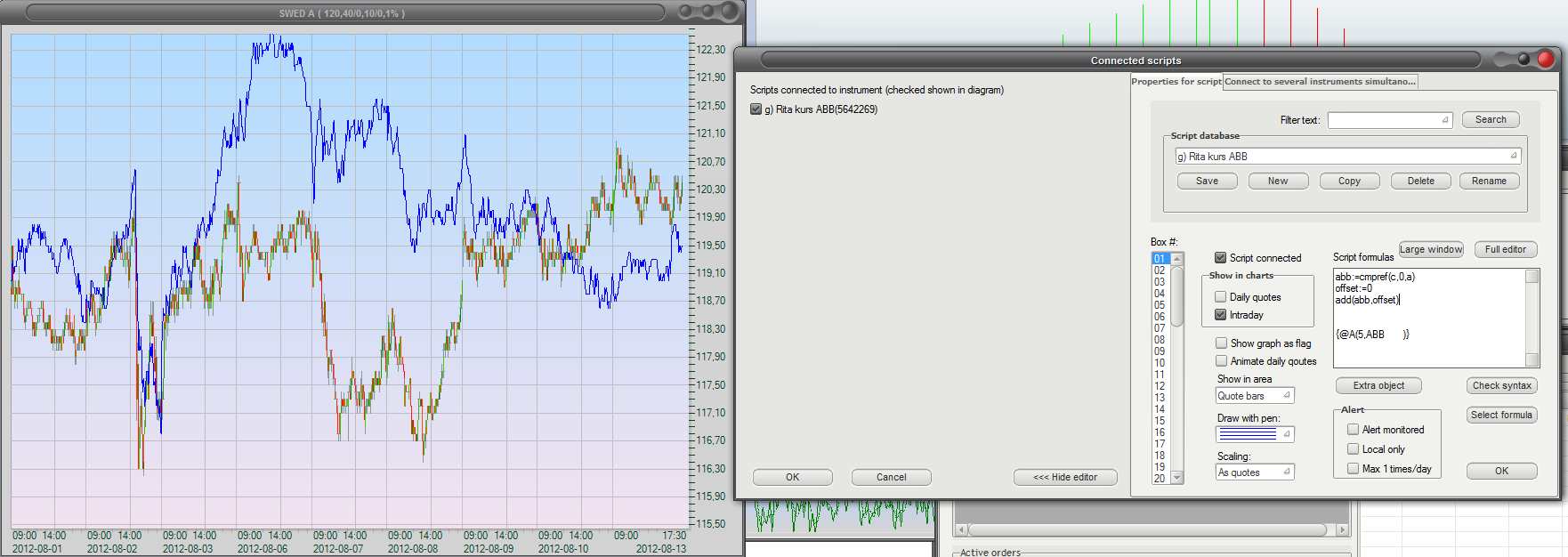This screenshot has width=1568, height=557.
Task: Select box 05 in the Box # list
Action: coord(1160,305)
